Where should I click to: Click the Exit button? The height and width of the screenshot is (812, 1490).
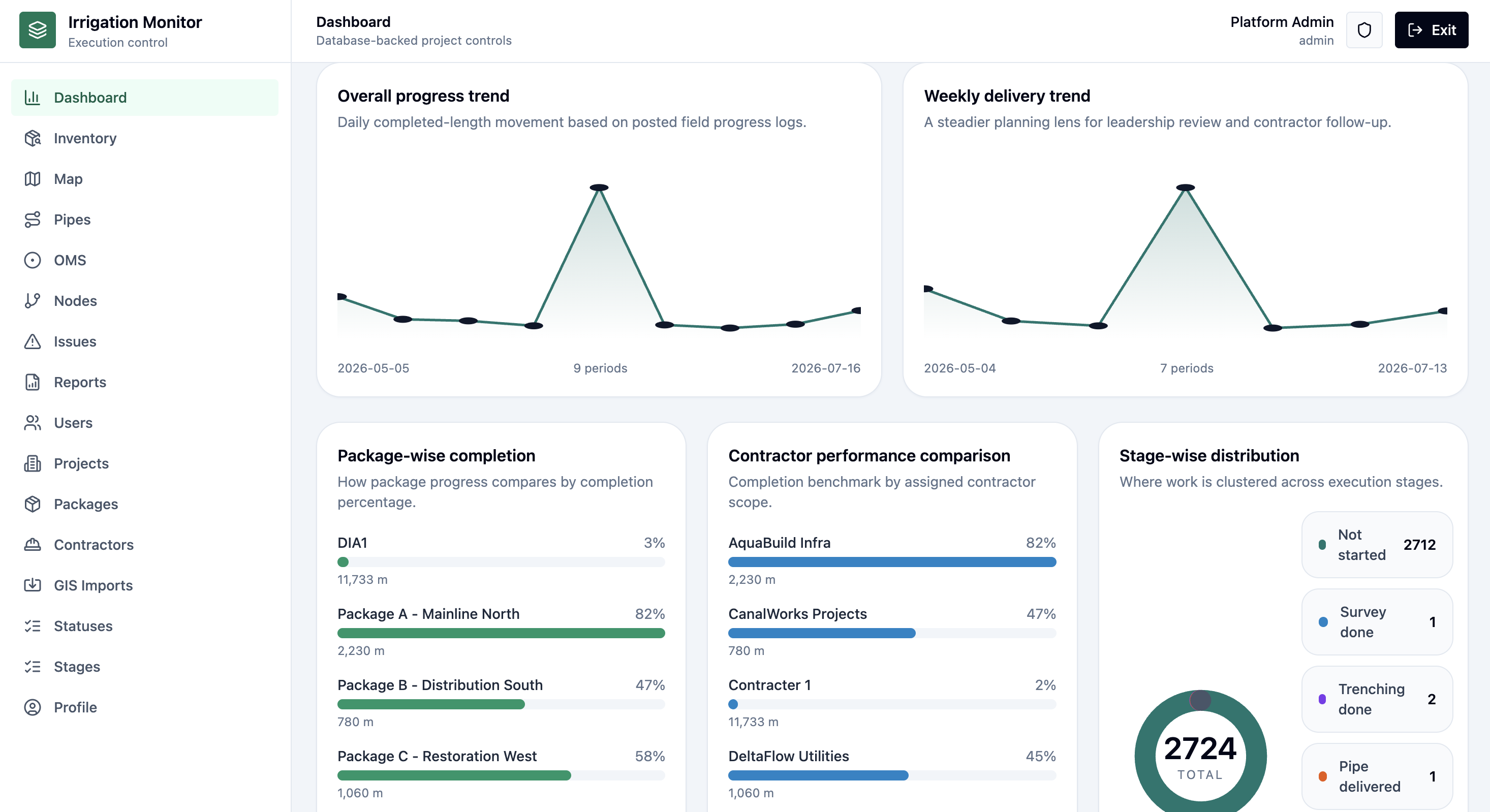pos(1431,30)
